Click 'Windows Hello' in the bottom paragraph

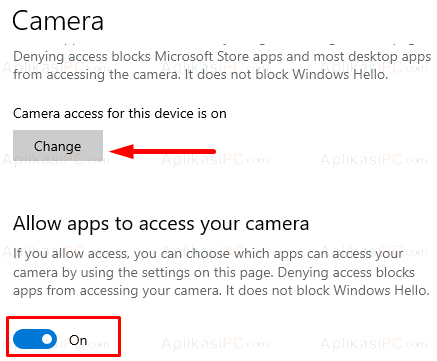(381, 290)
